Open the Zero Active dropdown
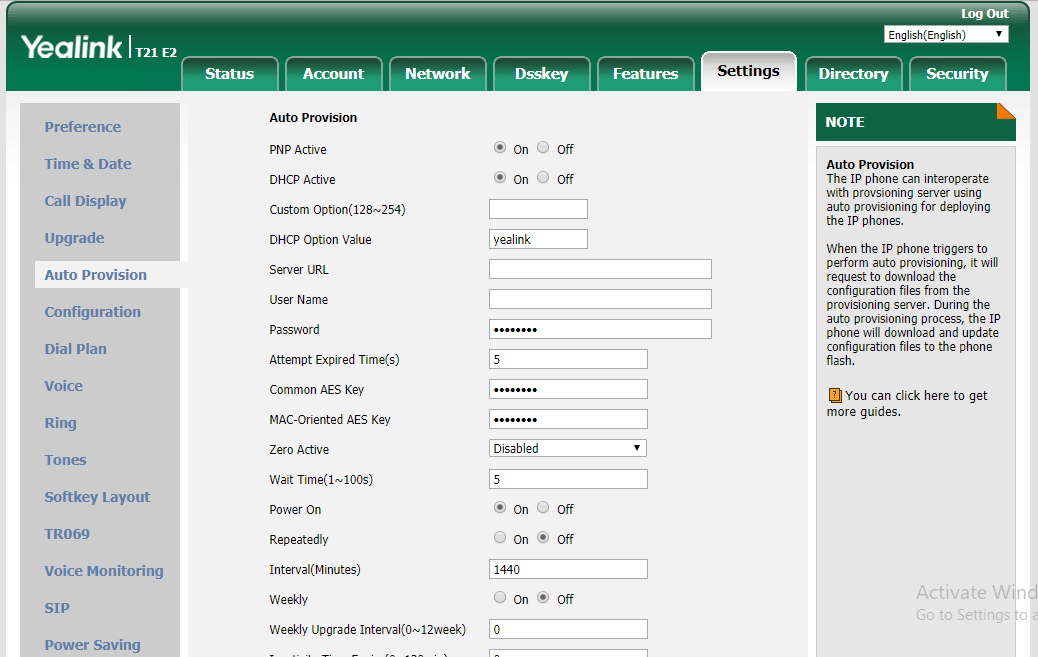This screenshot has width=1038, height=657. click(x=567, y=448)
